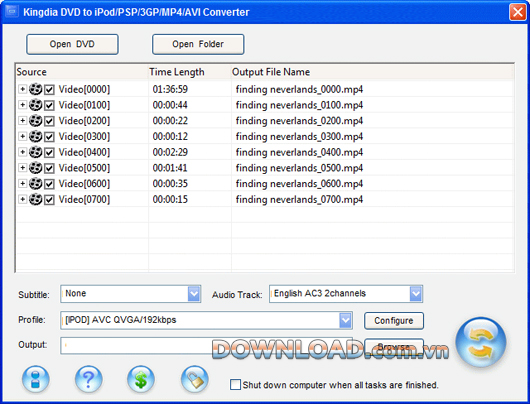Click the blue about/info round icon
The image size is (530, 404).
pyautogui.click(x=35, y=379)
